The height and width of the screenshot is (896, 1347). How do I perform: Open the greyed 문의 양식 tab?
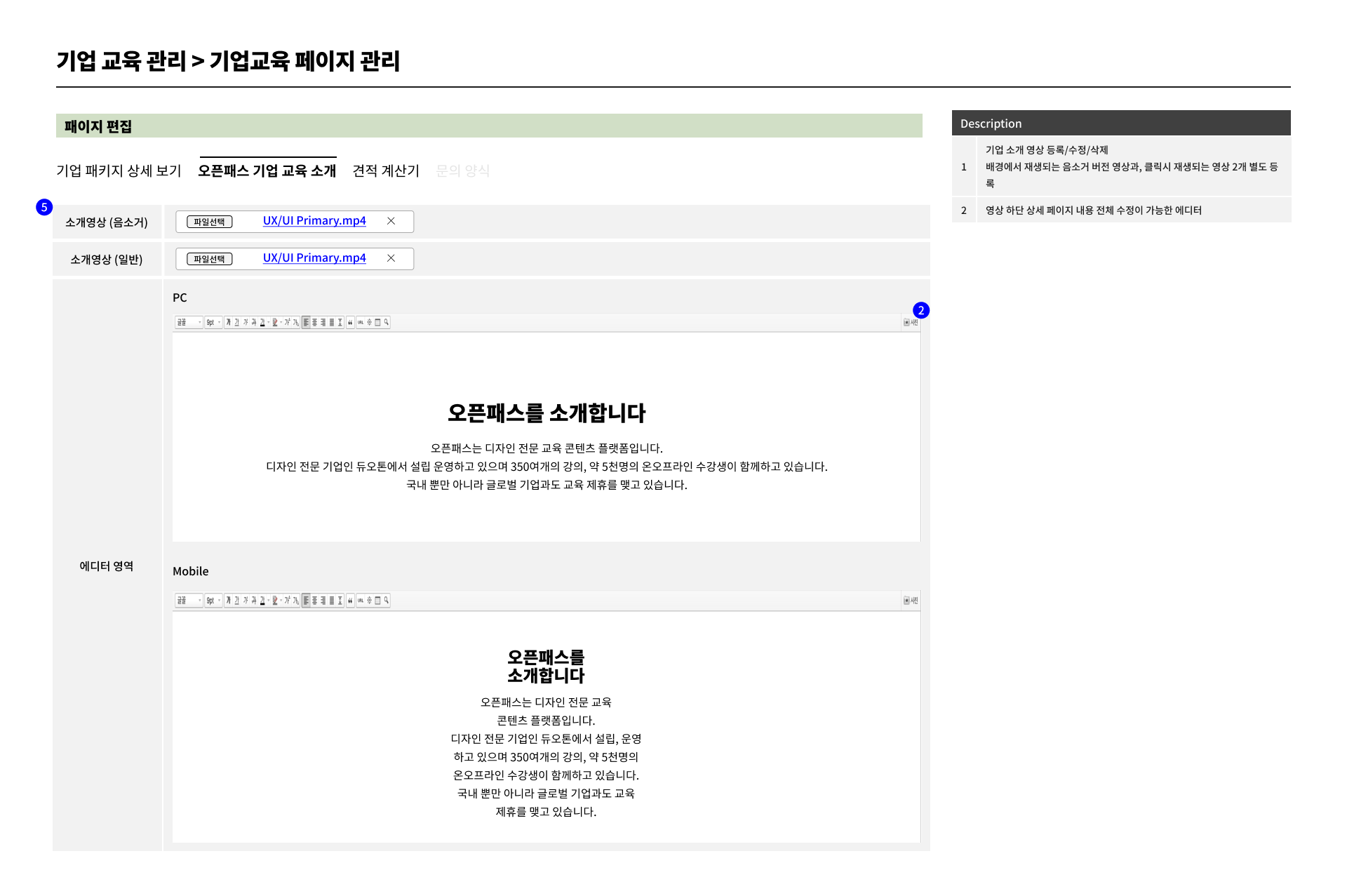[463, 170]
